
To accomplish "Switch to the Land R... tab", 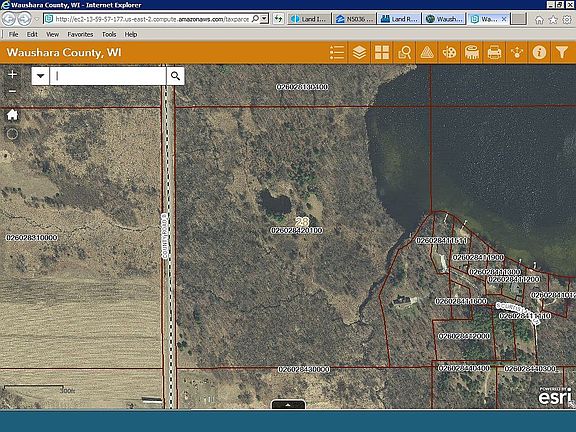I will pyautogui.click(x=400, y=19).
